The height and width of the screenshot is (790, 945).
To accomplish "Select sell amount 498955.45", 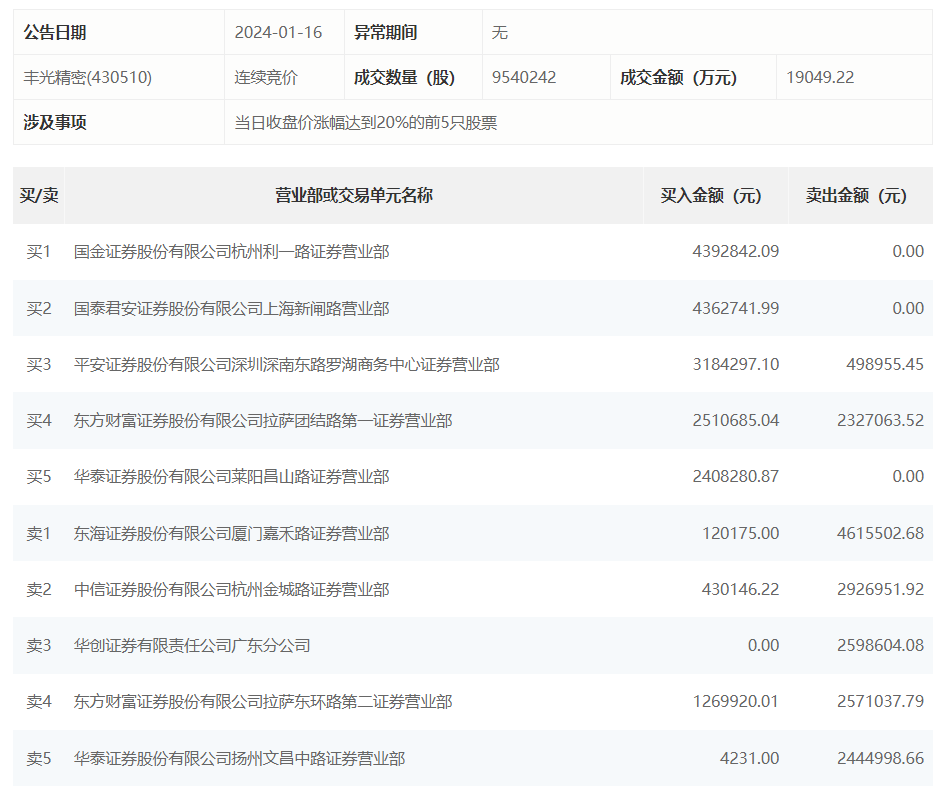I will 885,365.
